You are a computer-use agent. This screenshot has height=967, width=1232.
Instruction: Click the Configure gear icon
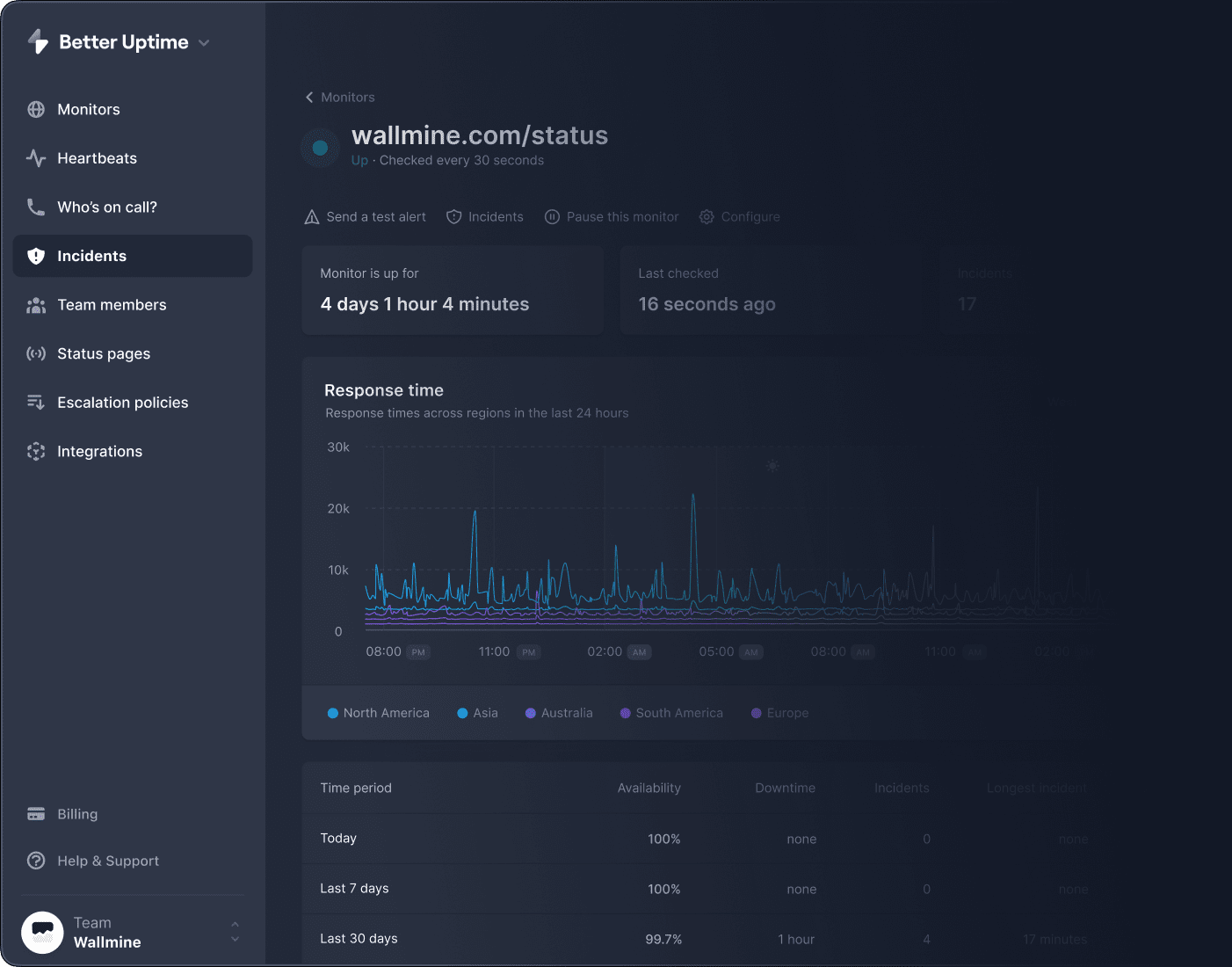[x=707, y=217]
